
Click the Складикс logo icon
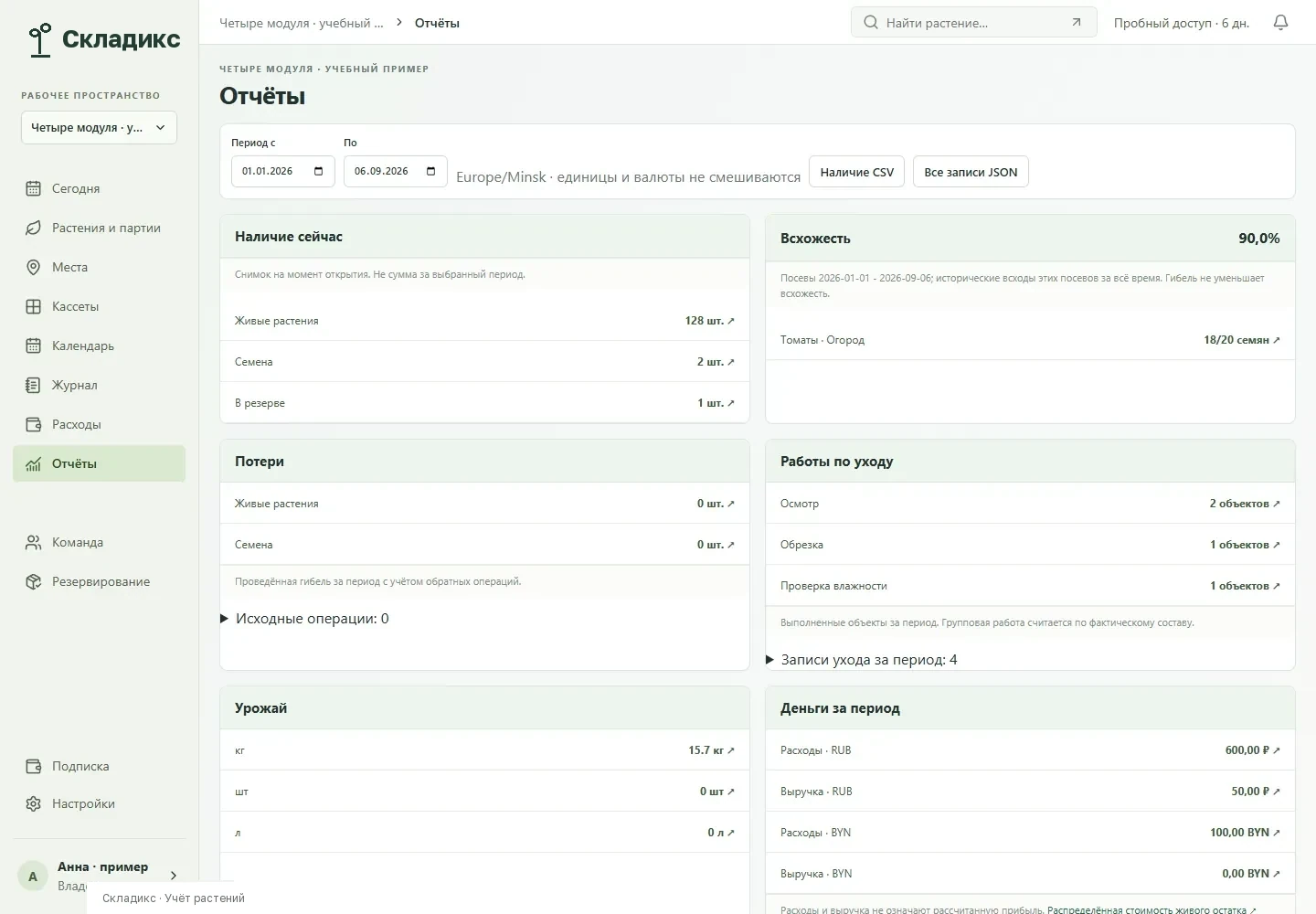point(39,39)
